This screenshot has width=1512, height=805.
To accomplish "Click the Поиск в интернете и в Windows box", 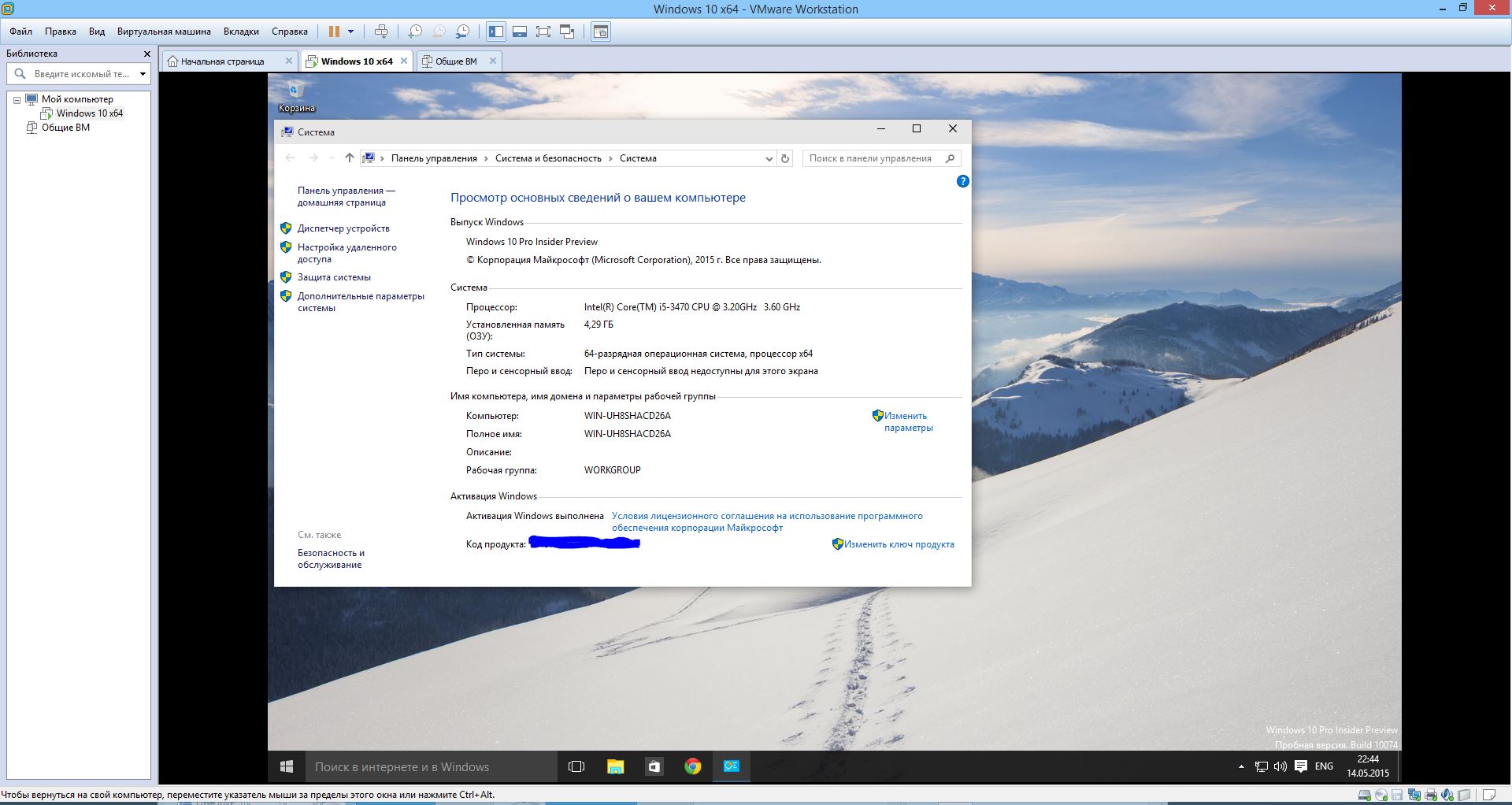I will (x=432, y=766).
